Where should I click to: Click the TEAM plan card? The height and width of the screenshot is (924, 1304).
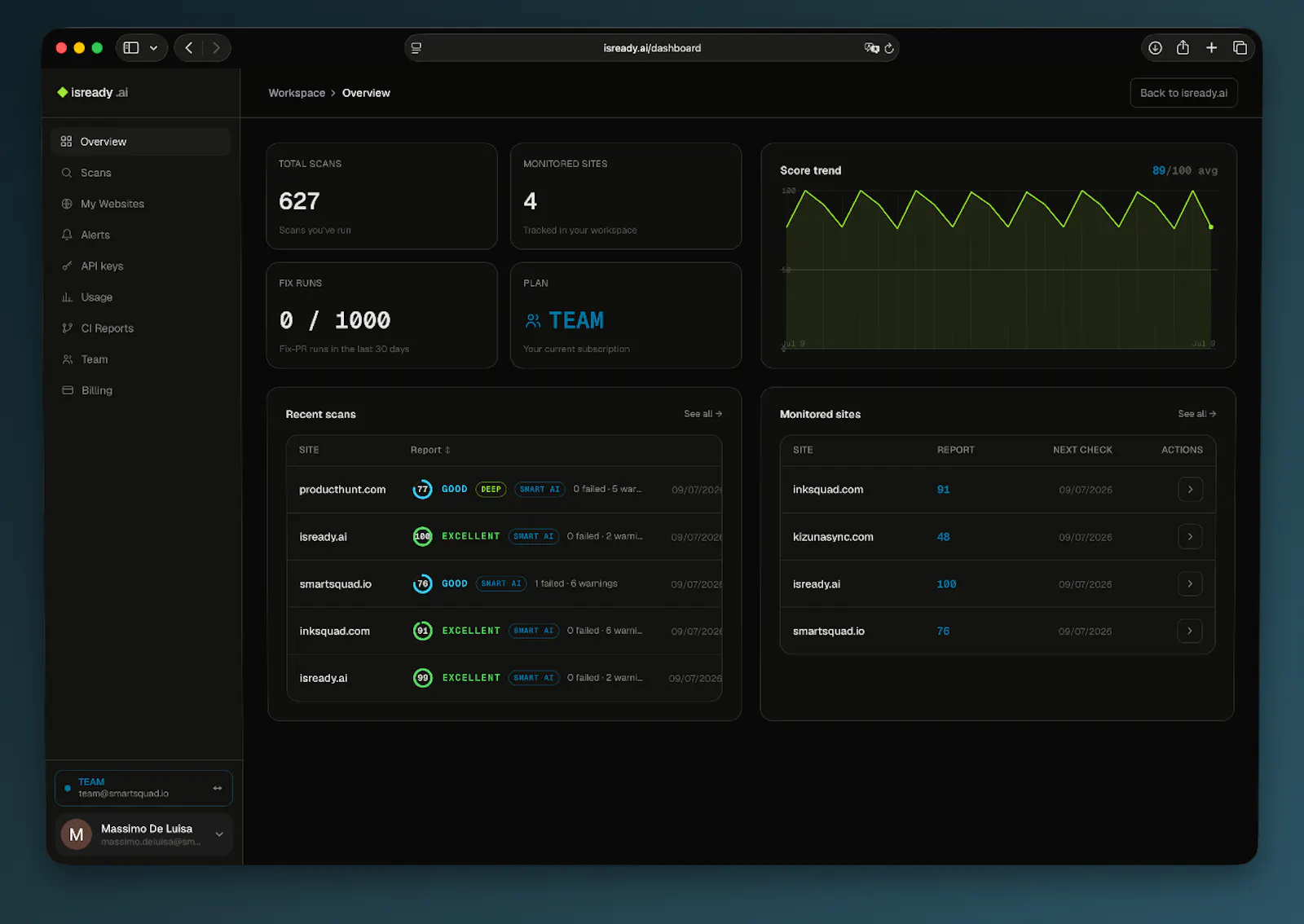click(626, 315)
